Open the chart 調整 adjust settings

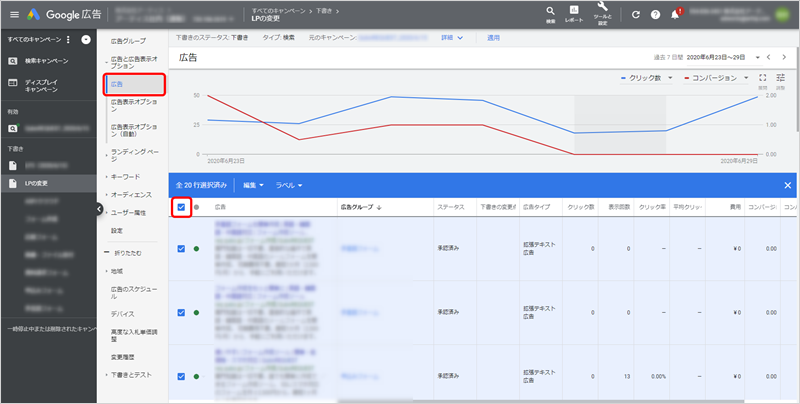tap(781, 80)
